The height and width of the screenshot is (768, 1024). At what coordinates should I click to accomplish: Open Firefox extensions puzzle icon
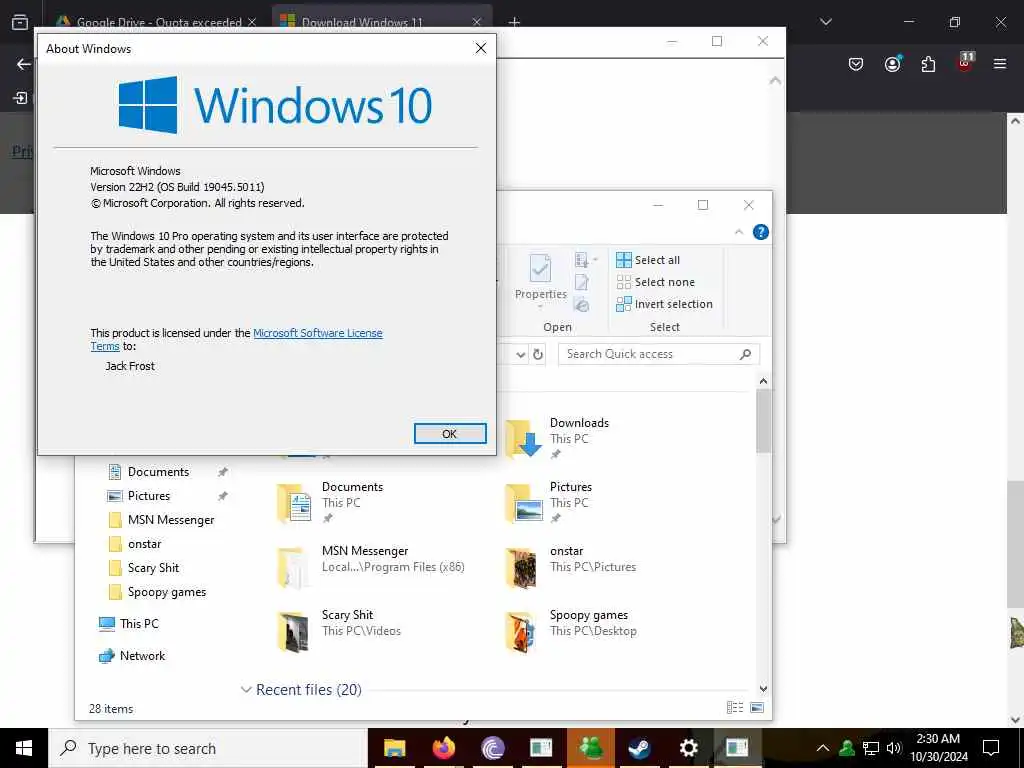click(929, 64)
